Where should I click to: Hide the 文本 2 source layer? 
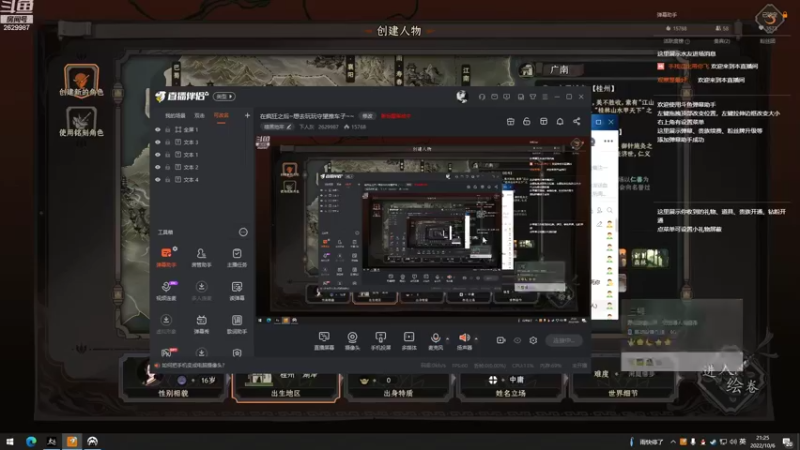pyautogui.click(x=158, y=167)
